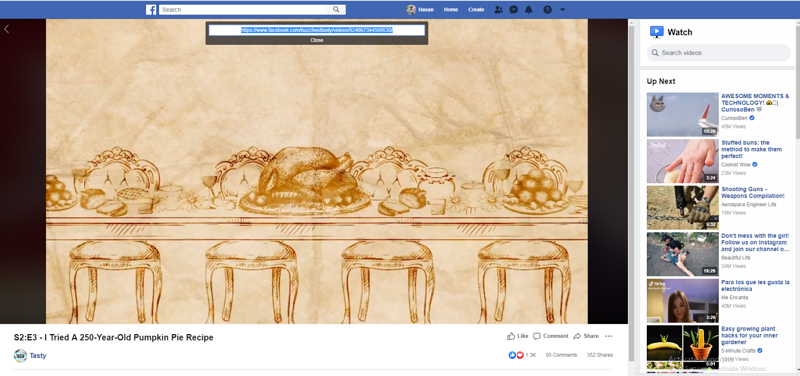The width and height of the screenshot is (800, 376).
Task: Like the pumpkin pie video
Action: 517,336
